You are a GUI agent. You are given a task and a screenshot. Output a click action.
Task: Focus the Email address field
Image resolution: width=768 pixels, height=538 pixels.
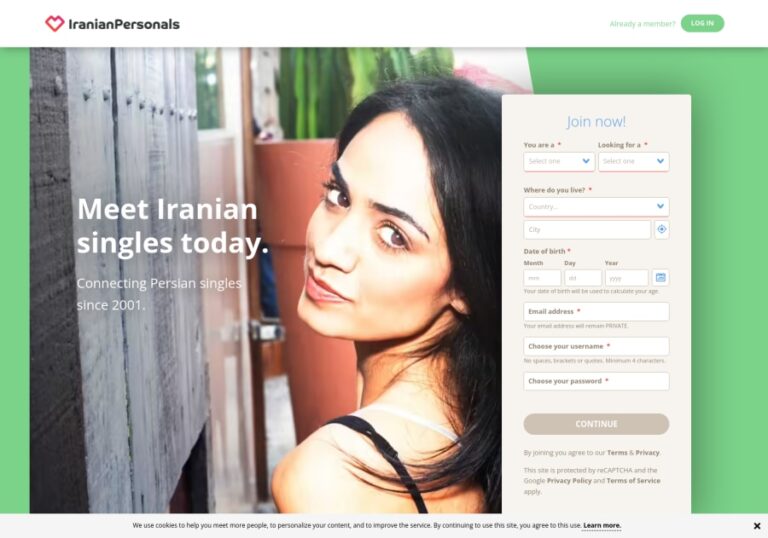(x=596, y=312)
